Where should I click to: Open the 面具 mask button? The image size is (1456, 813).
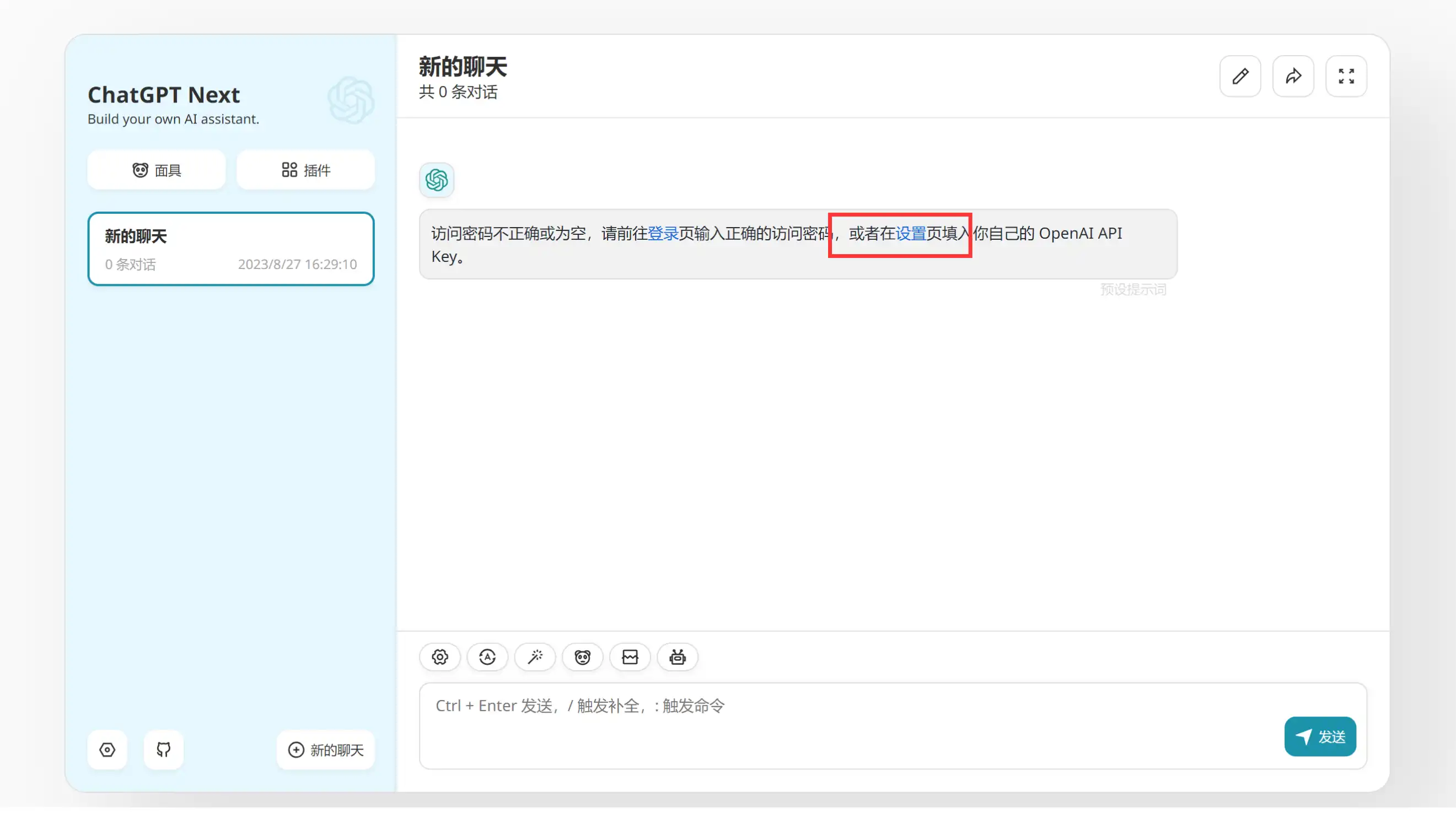pyautogui.click(x=157, y=170)
